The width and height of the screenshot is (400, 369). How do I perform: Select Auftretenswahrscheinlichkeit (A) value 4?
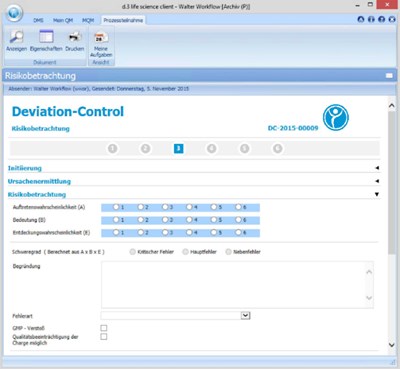tap(189, 207)
